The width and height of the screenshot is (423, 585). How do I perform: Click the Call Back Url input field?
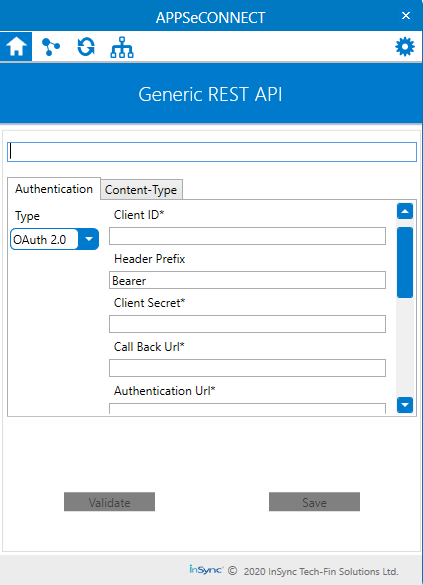pyautogui.click(x=247, y=368)
